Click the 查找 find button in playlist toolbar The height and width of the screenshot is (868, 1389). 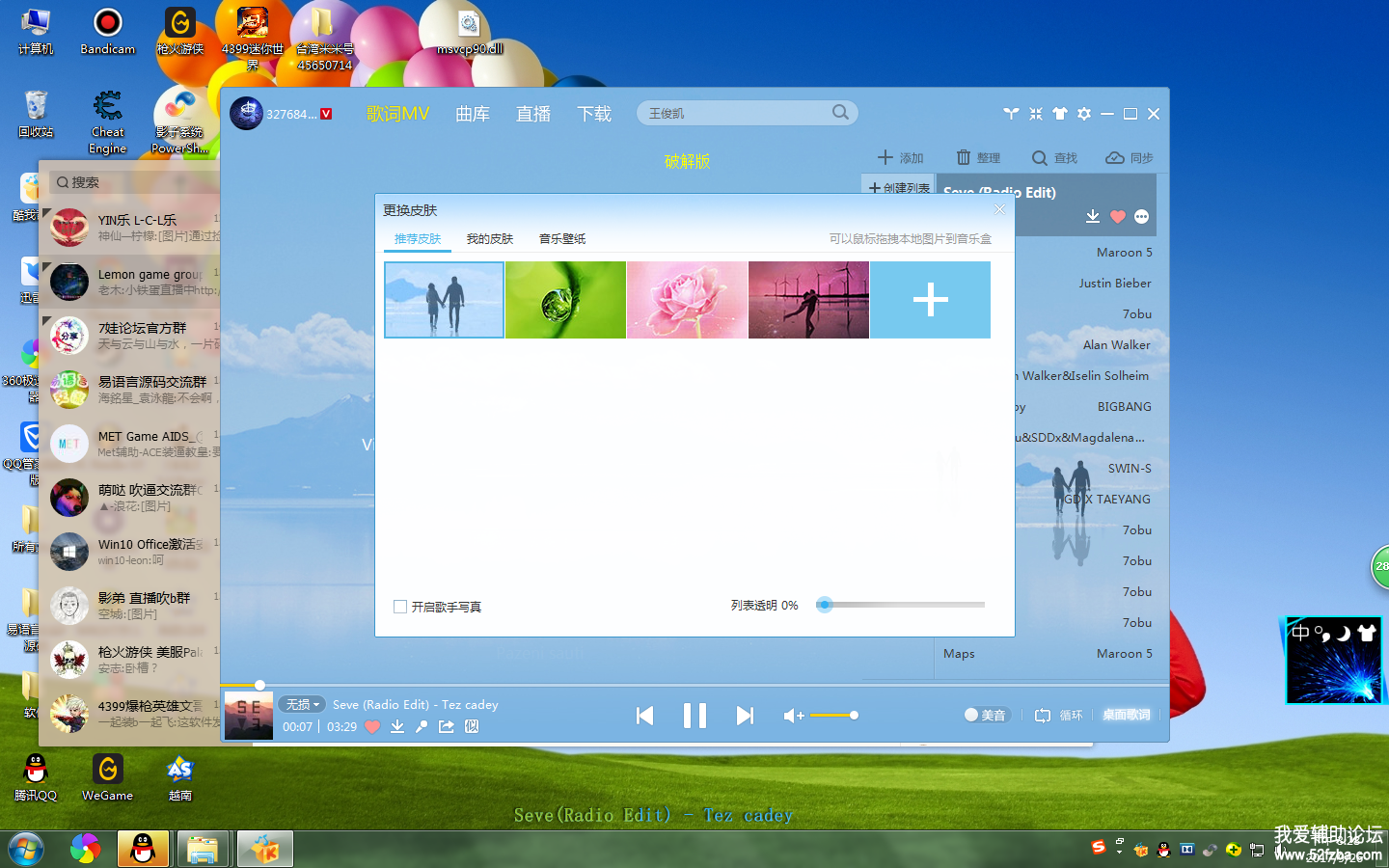(1054, 157)
